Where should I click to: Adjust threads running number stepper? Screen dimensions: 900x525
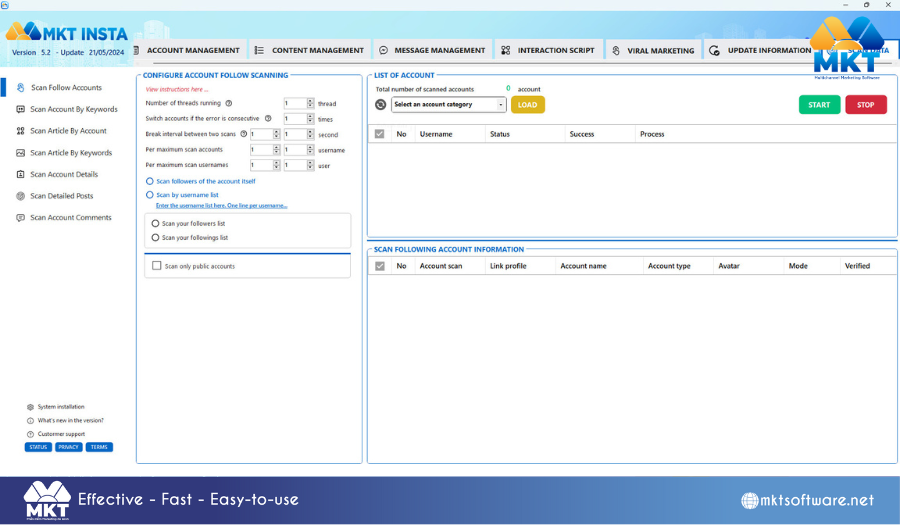[311, 103]
